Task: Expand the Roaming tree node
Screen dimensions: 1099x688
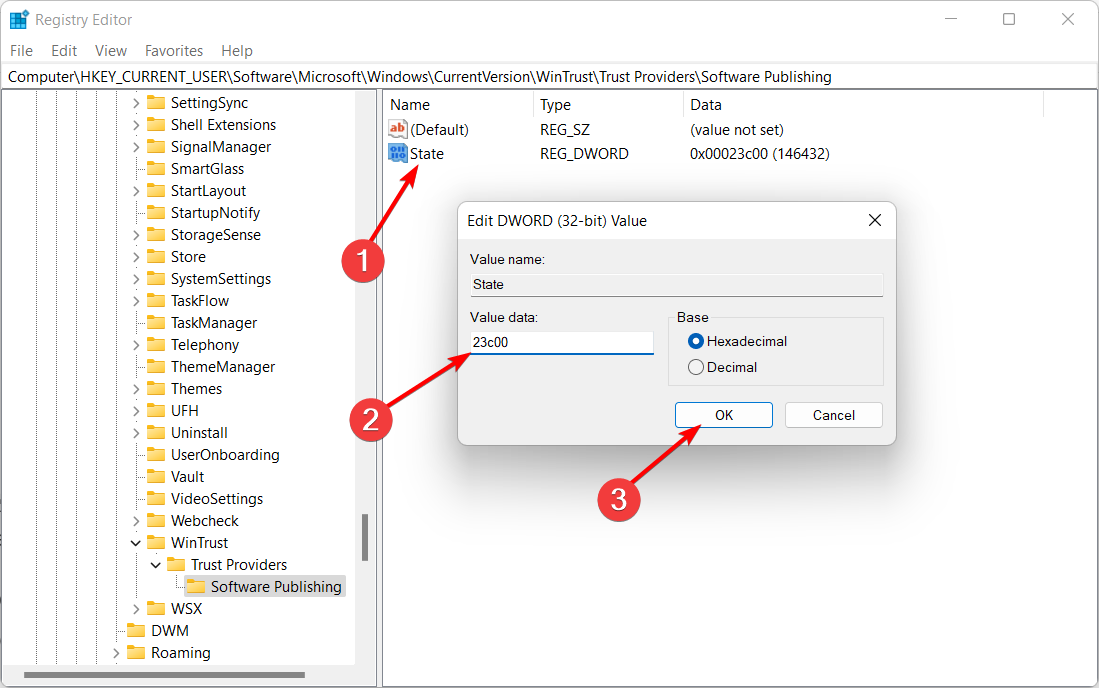Action: coord(116,653)
